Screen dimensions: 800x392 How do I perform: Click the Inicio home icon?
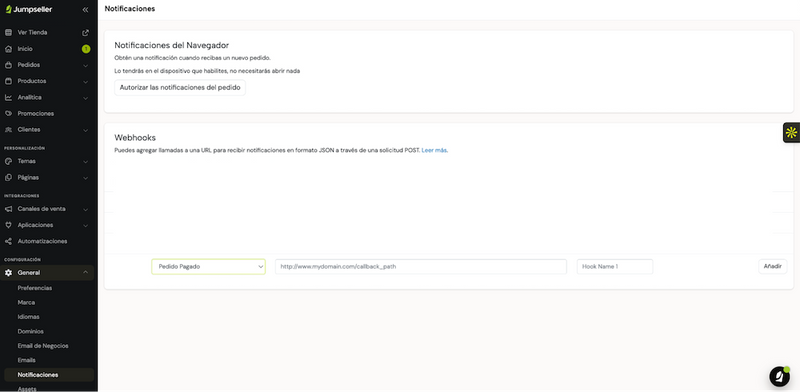[8, 49]
